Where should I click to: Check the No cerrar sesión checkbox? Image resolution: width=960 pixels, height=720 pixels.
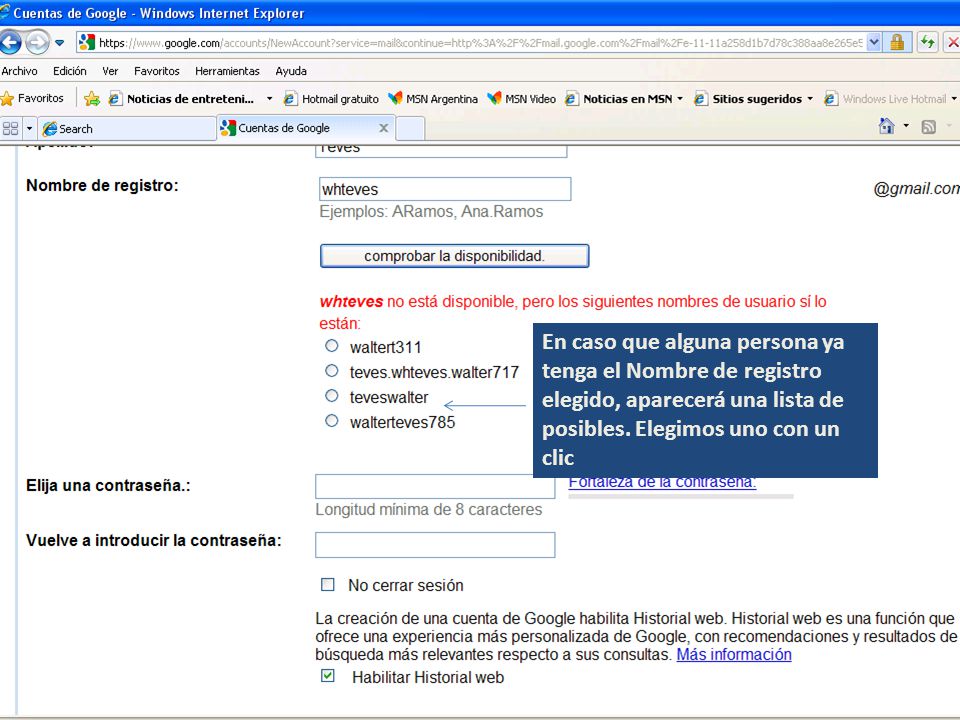click(328, 585)
